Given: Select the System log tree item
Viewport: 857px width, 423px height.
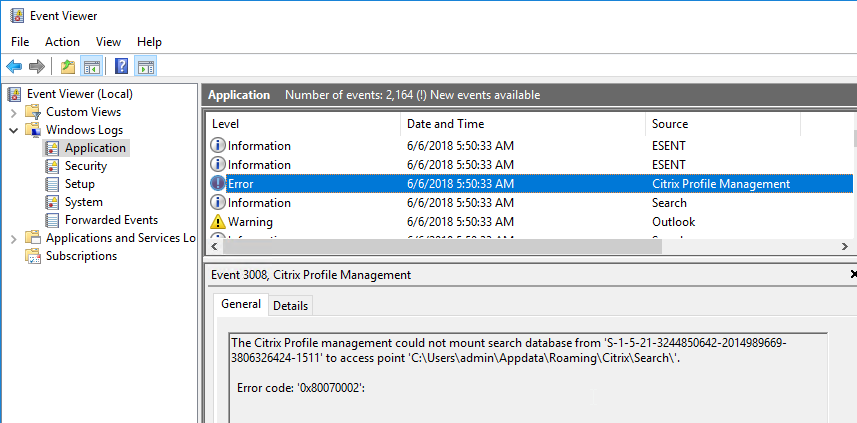Looking at the screenshot, I should [x=84, y=202].
